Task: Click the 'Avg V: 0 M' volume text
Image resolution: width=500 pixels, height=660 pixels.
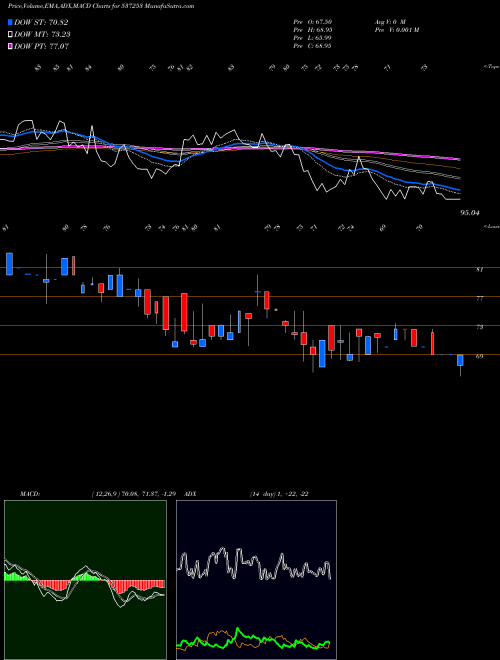Action: [x=389, y=21]
